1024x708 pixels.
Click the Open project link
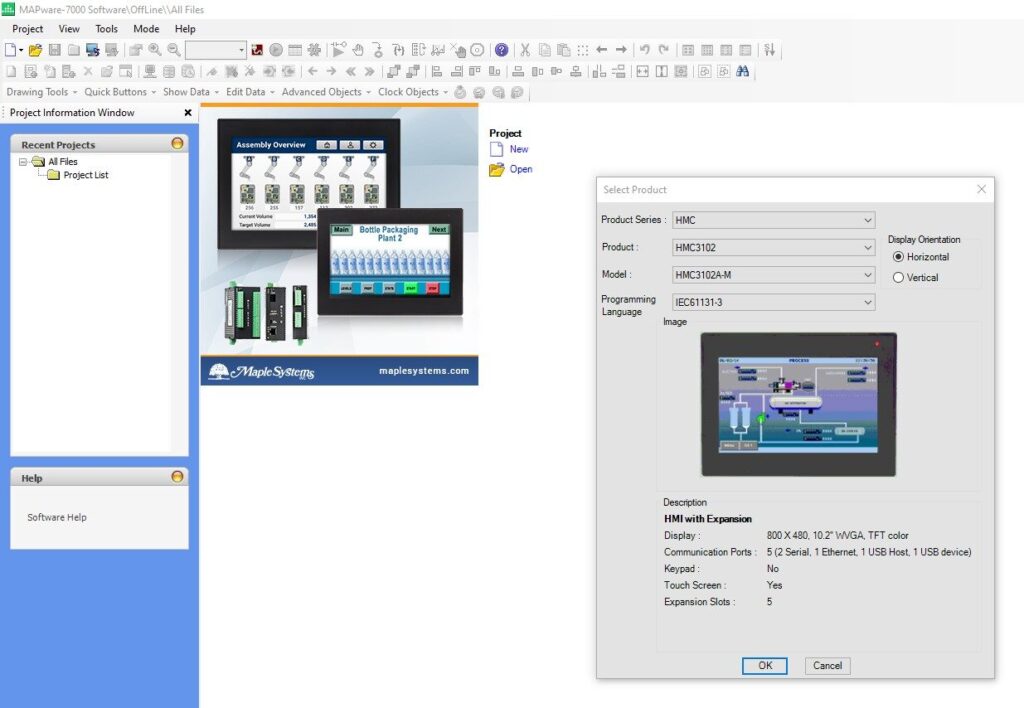click(x=520, y=169)
